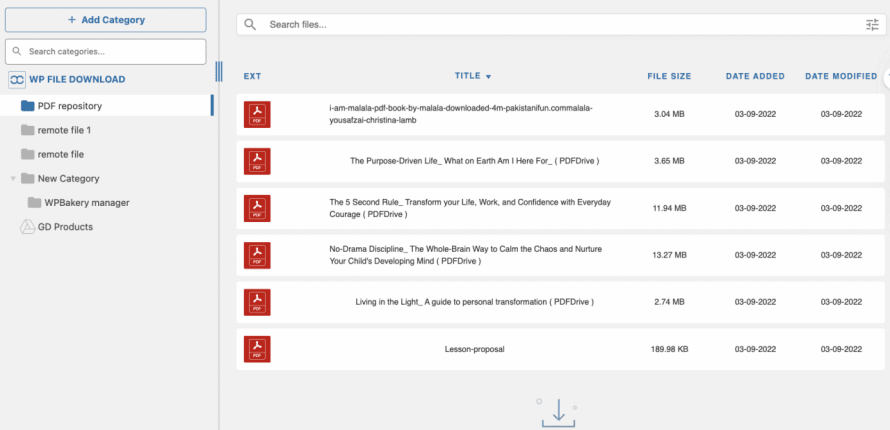Sort by Date Added column header
The image size is (890, 430).
(x=755, y=76)
